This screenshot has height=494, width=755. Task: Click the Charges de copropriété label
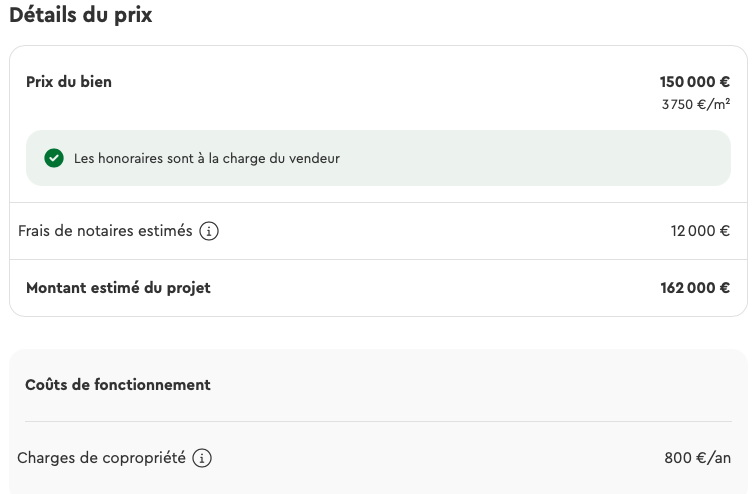coord(101,458)
